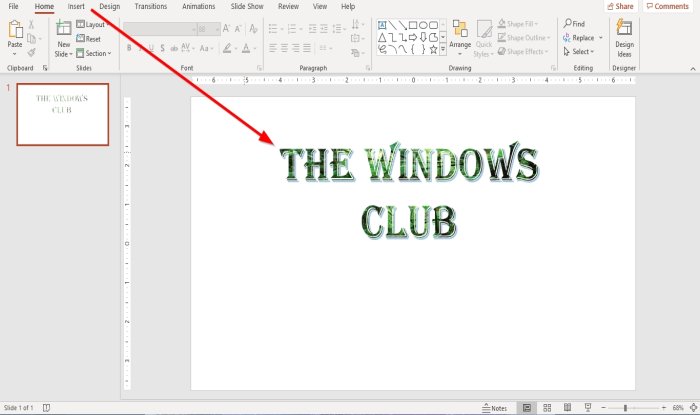
Task: Switch to the Animations tab
Action: 198,6
